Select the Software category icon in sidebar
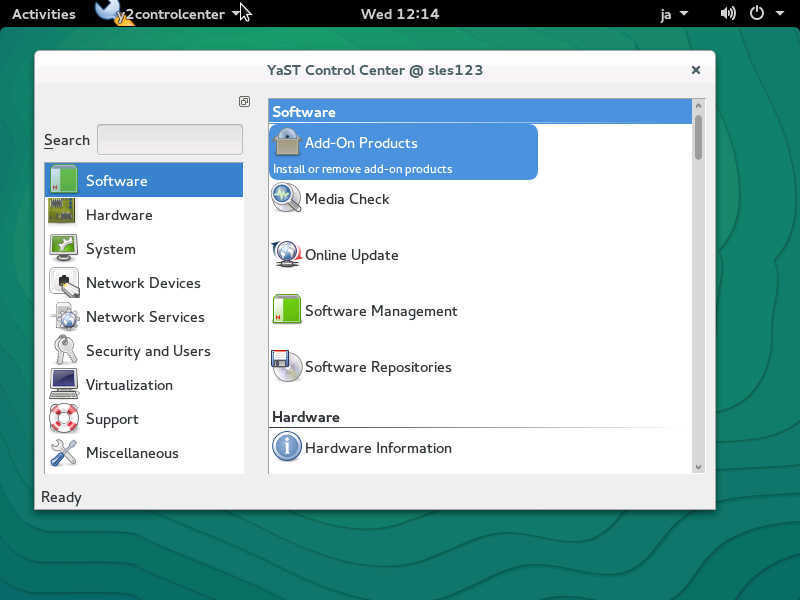800x600 pixels. (64, 180)
